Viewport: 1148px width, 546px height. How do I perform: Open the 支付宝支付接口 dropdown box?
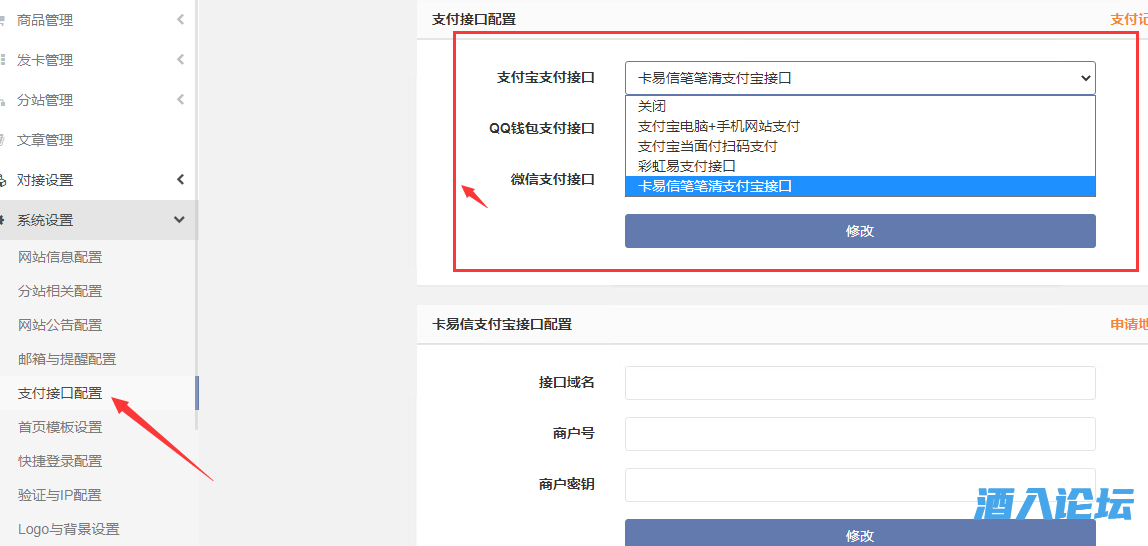860,78
